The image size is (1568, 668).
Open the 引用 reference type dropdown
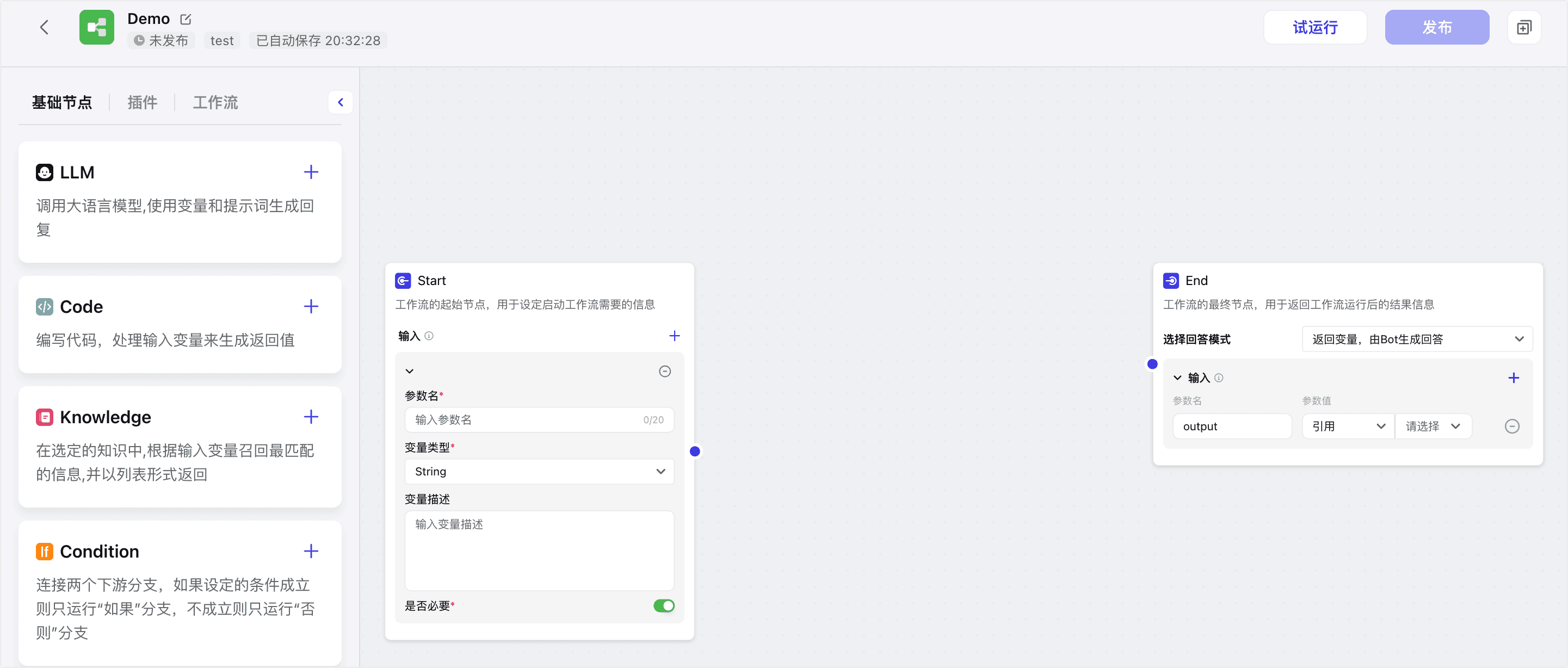point(1348,426)
